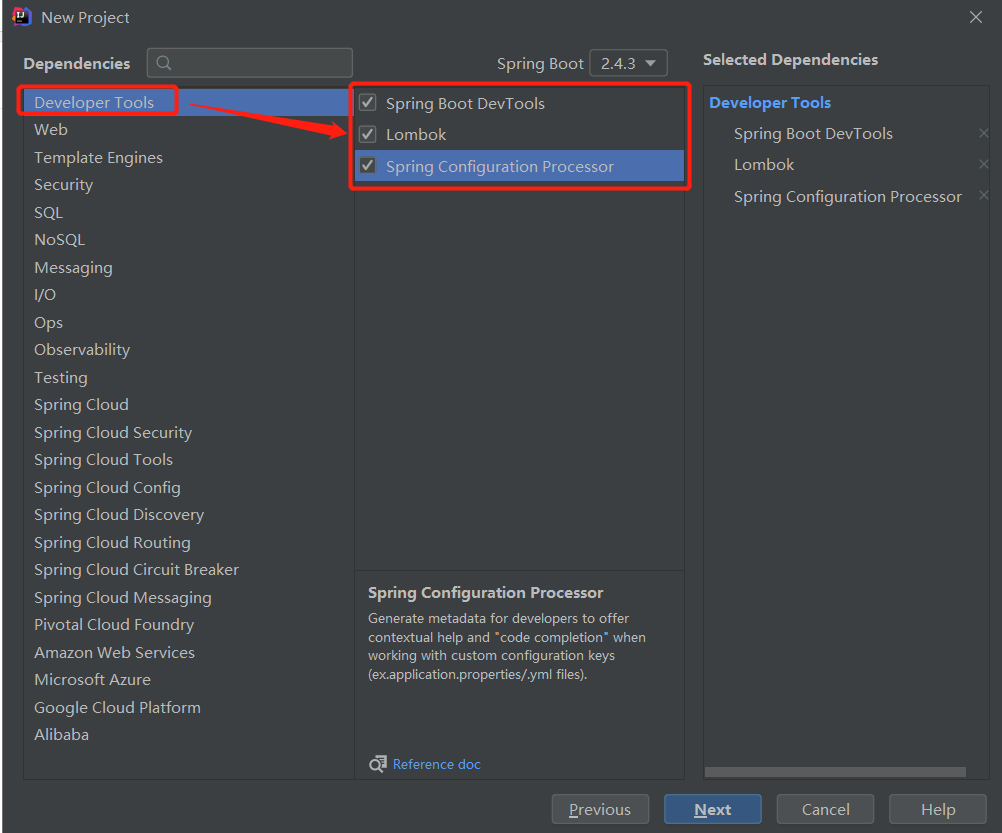Open the Spring Boot version dropdown
The width and height of the screenshot is (1002, 833).
coord(628,62)
